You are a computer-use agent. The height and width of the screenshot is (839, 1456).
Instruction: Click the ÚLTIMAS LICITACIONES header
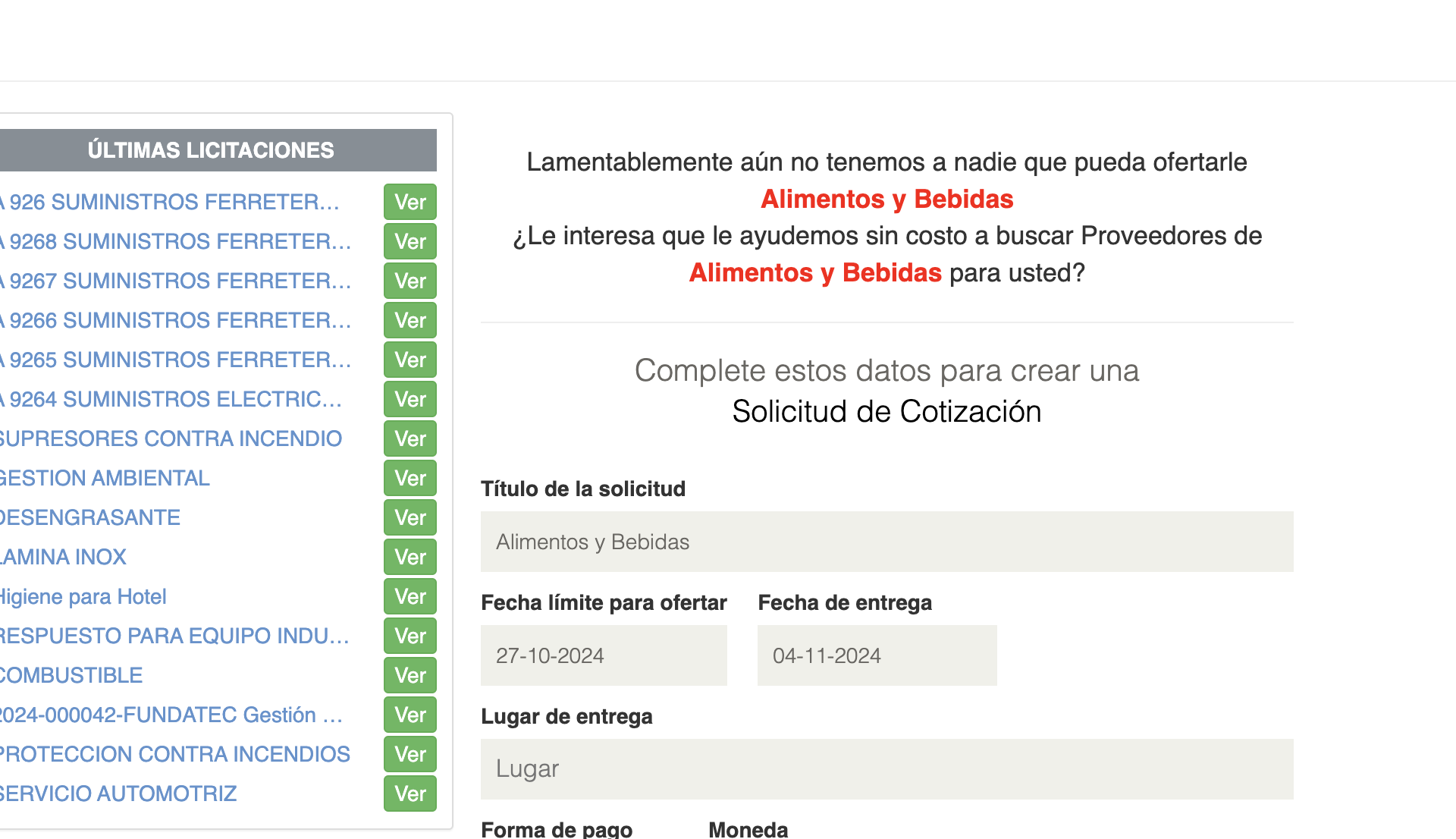coord(211,150)
